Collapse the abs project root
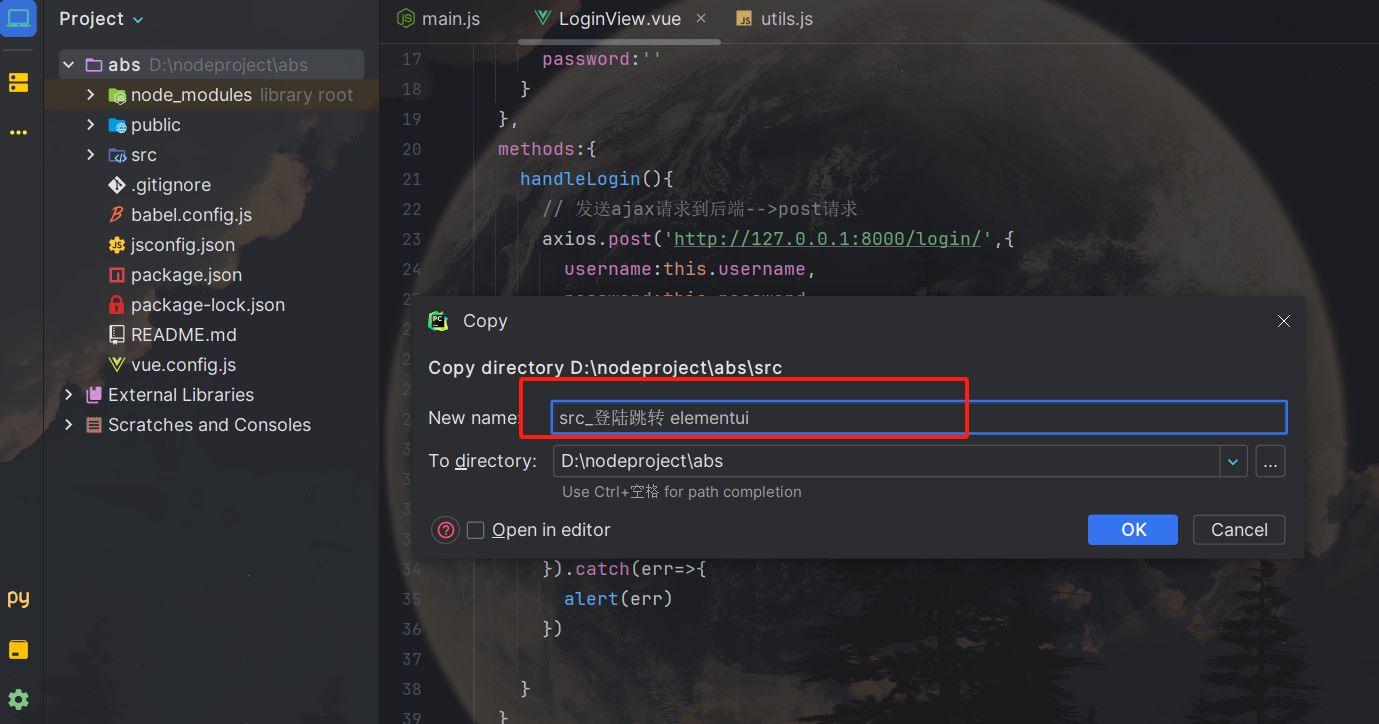 pyautogui.click(x=68, y=65)
